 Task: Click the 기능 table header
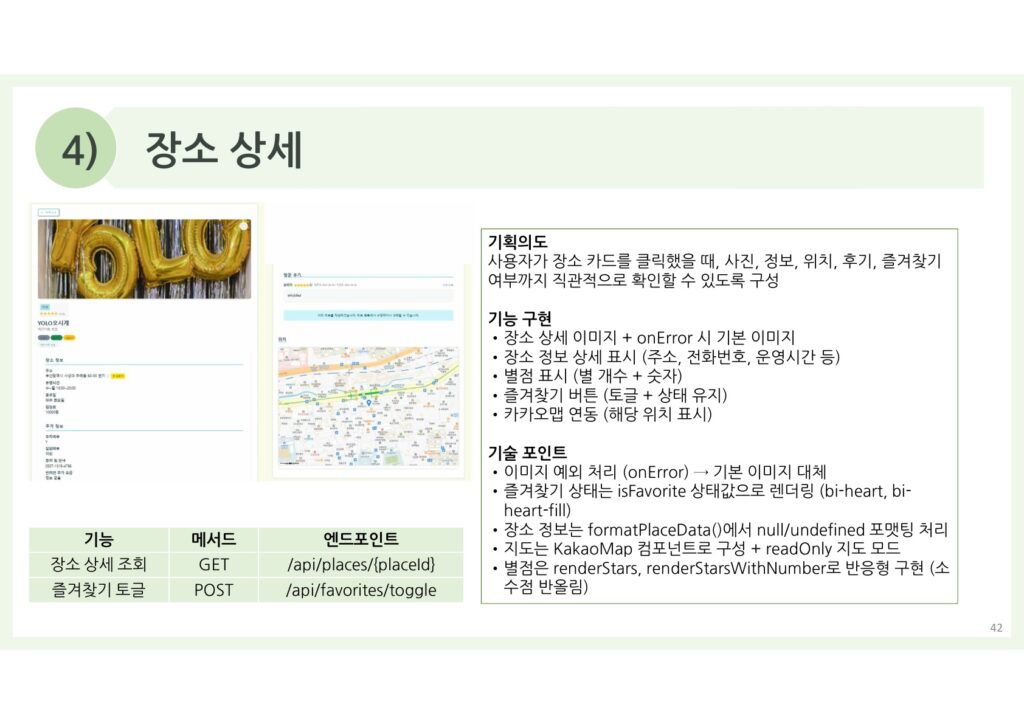point(99,539)
